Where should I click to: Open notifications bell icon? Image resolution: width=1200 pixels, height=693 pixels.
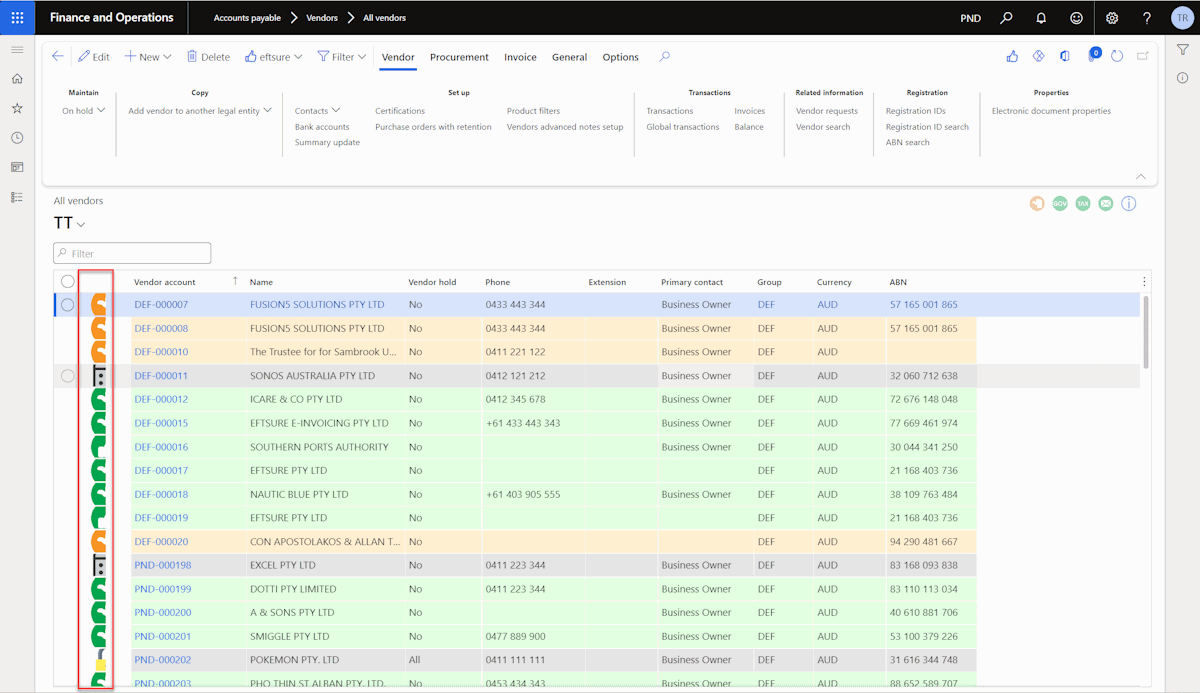1041,18
